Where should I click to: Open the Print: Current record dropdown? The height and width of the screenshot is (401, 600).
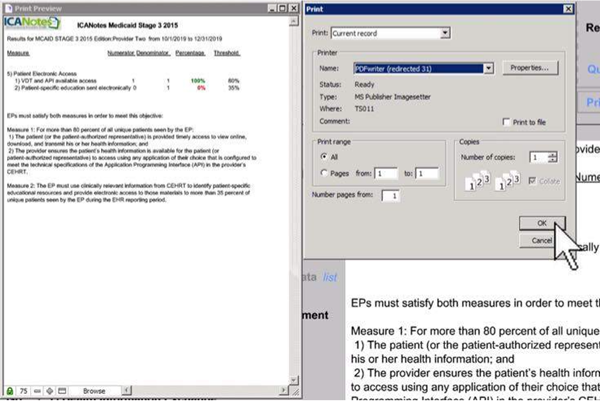[445, 33]
